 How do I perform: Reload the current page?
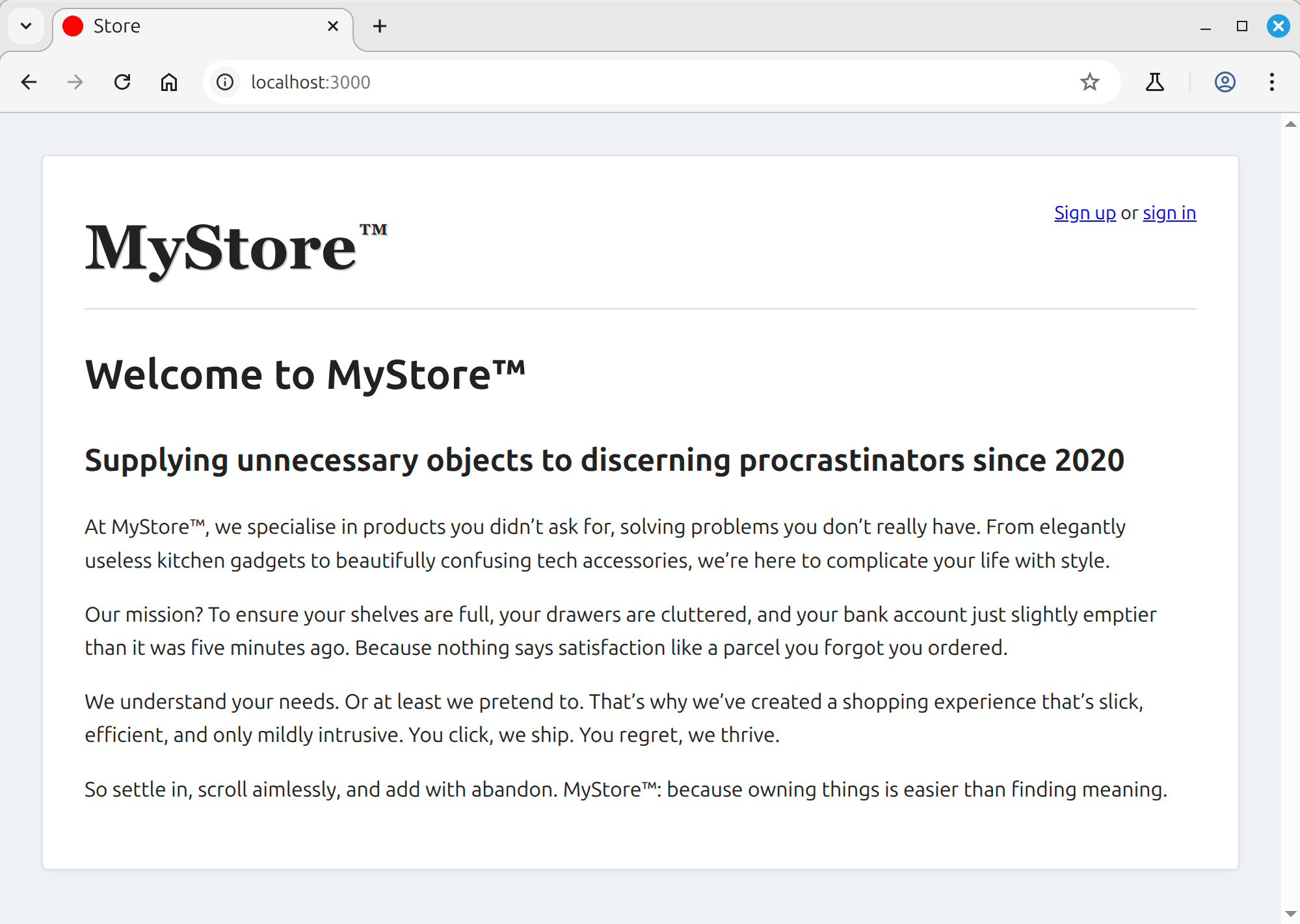pyautogui.click(x=122, y=82)
